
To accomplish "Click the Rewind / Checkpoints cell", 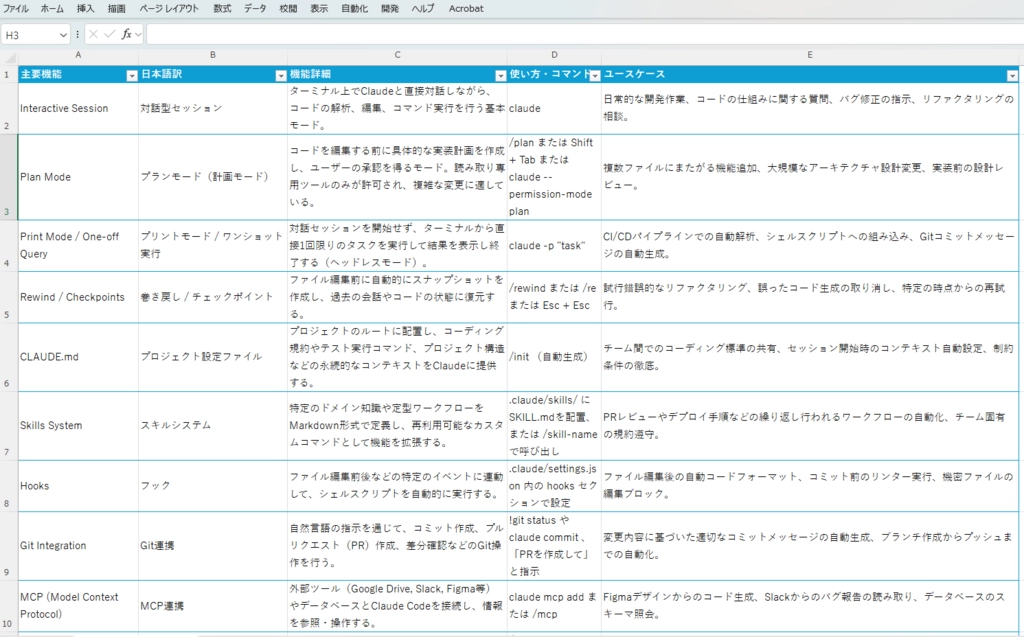I will point(78,297).
